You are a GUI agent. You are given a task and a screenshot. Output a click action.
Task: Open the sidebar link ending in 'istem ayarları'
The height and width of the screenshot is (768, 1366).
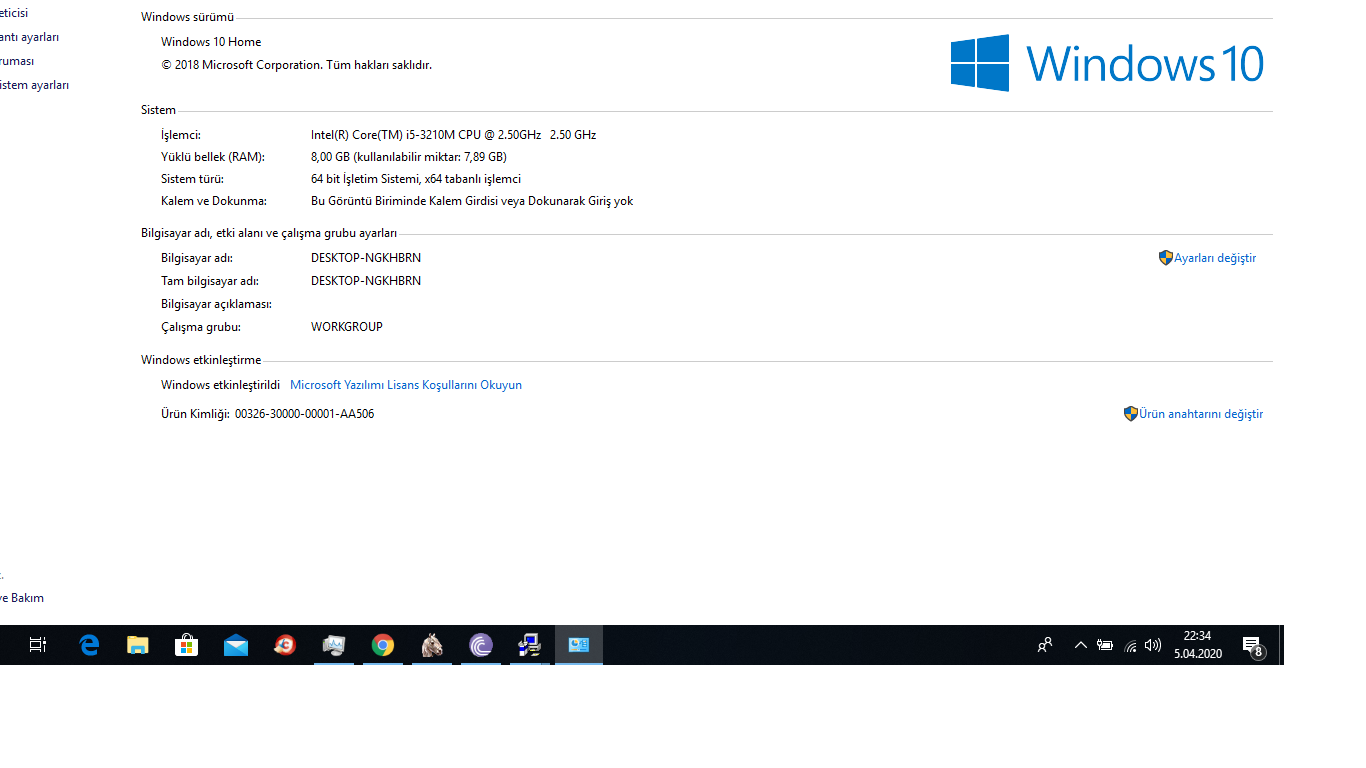pyautogui.click(x=35, y=85)
